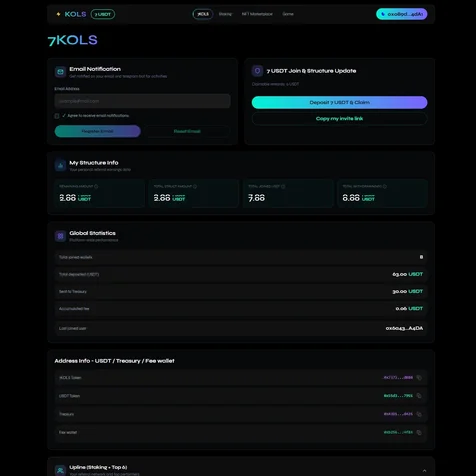476x476 pixels.
Task: Focus the Email Address input field
Action: coord(142,101)
